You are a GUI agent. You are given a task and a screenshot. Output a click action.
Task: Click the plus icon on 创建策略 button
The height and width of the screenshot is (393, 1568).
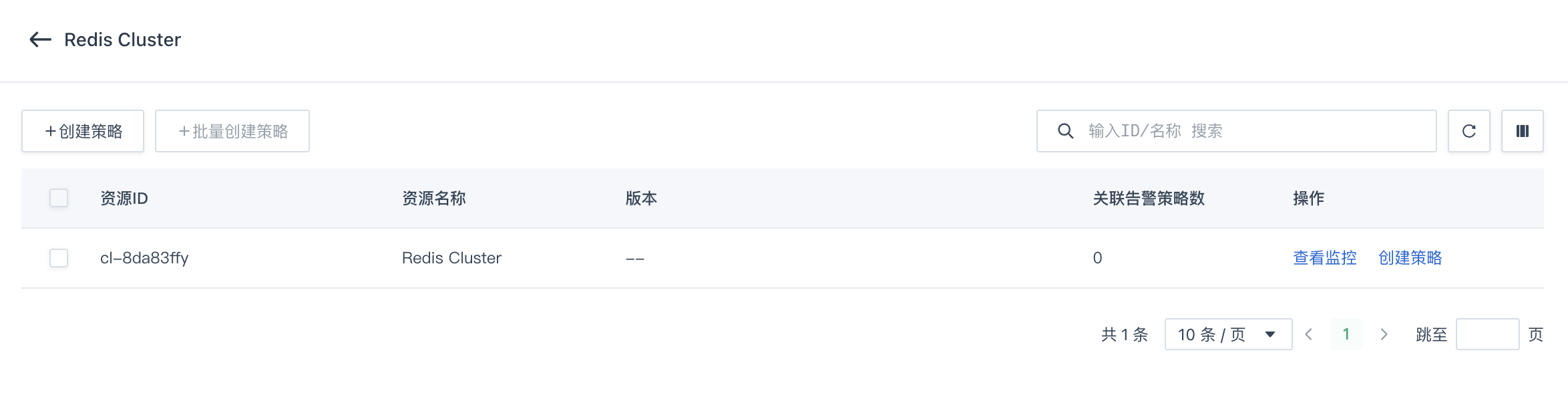[49, 131]
